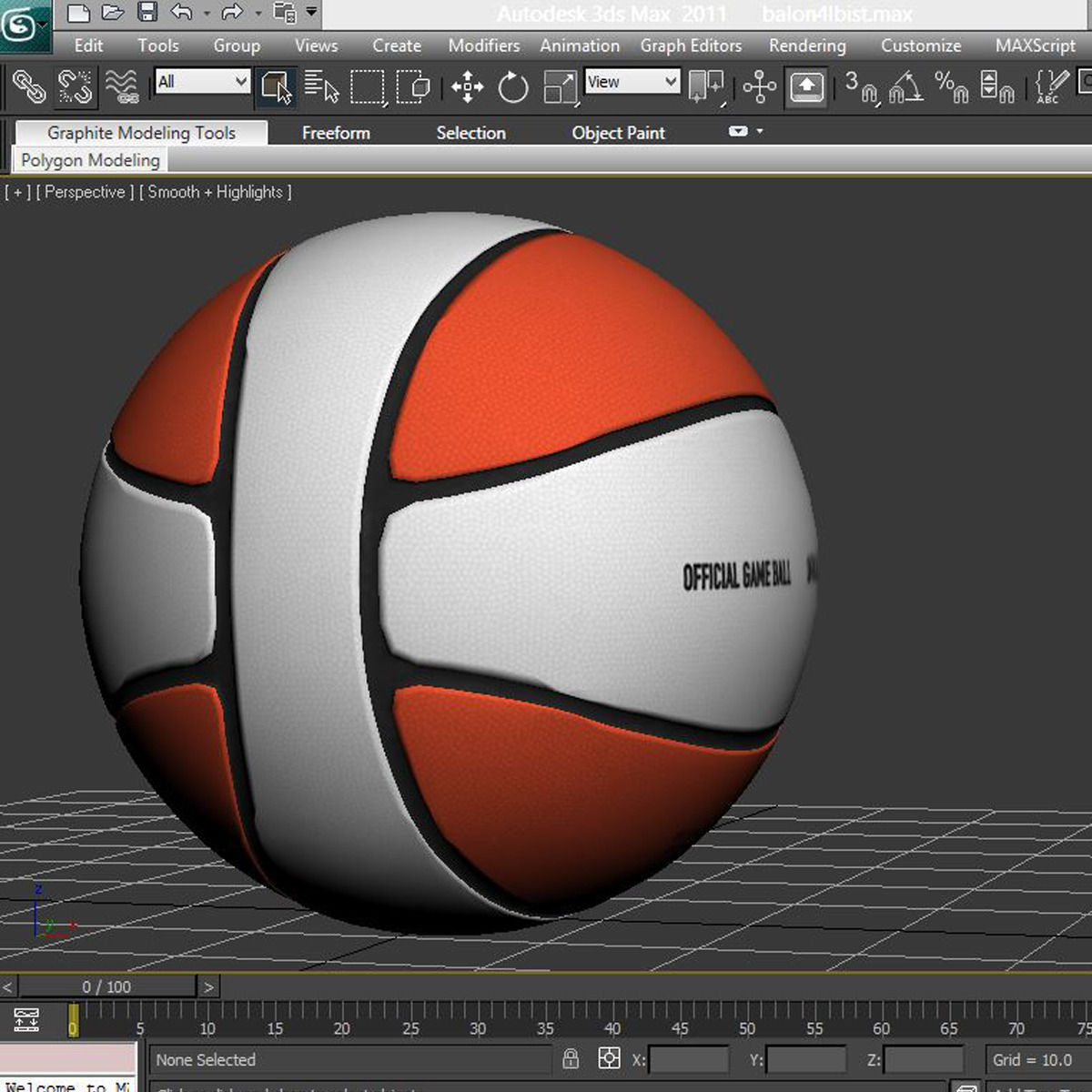The height and width of the screenshot is (1092, 1092).
Task: Open Select by Name dialog
Action: pos(320,87)
